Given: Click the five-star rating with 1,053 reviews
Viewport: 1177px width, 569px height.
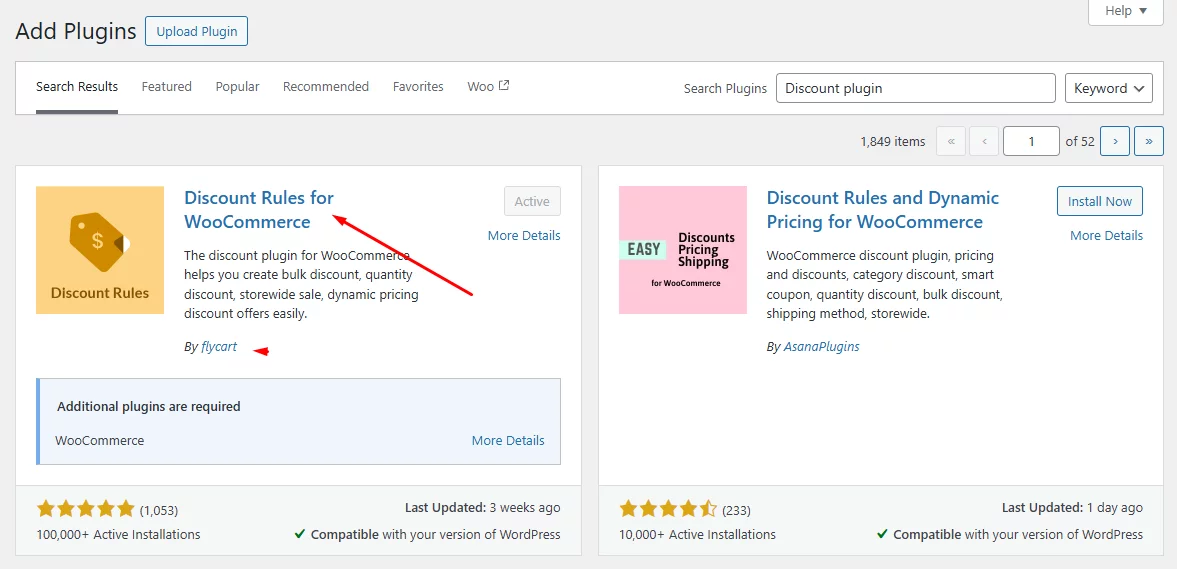Looking at the screenshot, I should 86,510.
